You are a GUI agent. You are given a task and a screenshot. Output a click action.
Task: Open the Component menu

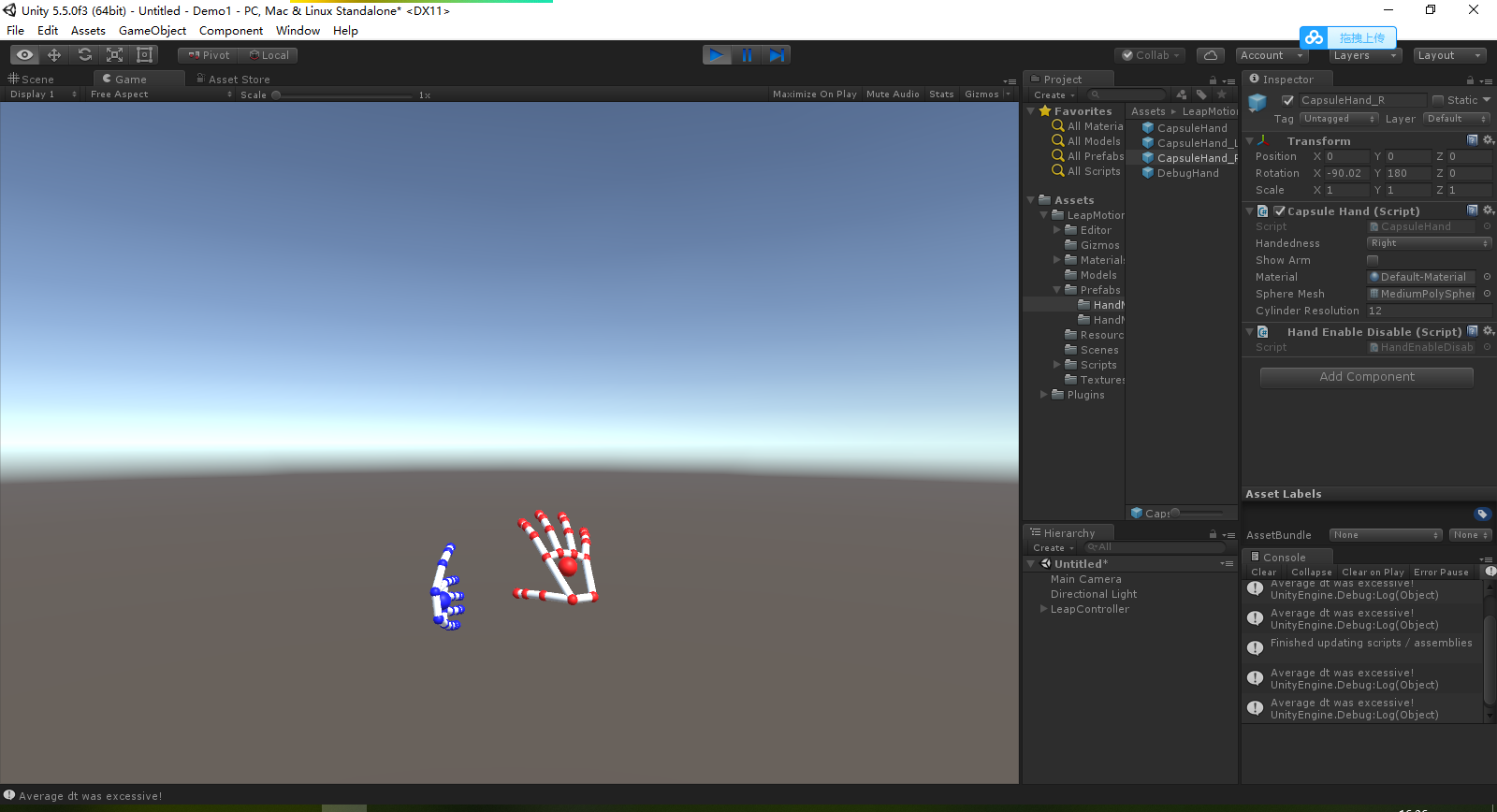230,31
